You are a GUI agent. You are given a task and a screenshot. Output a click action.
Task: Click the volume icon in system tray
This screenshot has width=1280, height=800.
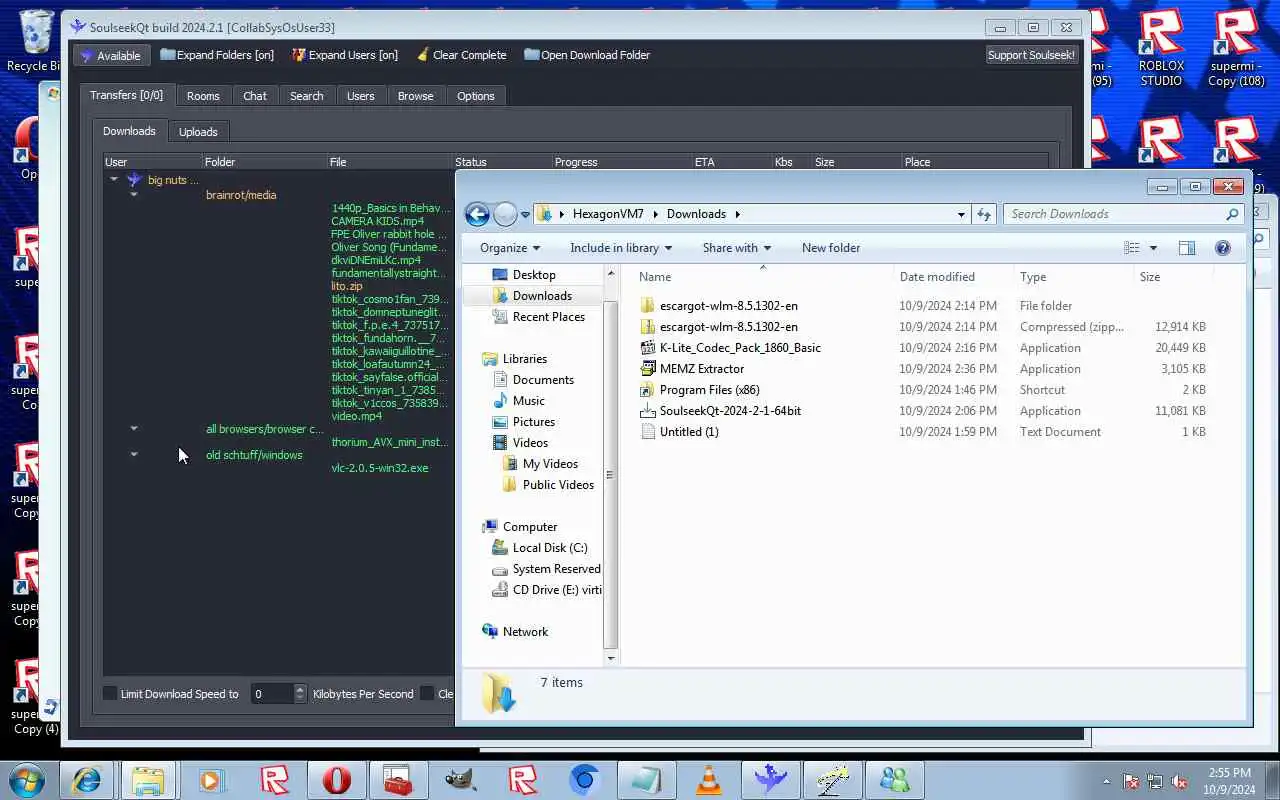tap(1180, 781)
